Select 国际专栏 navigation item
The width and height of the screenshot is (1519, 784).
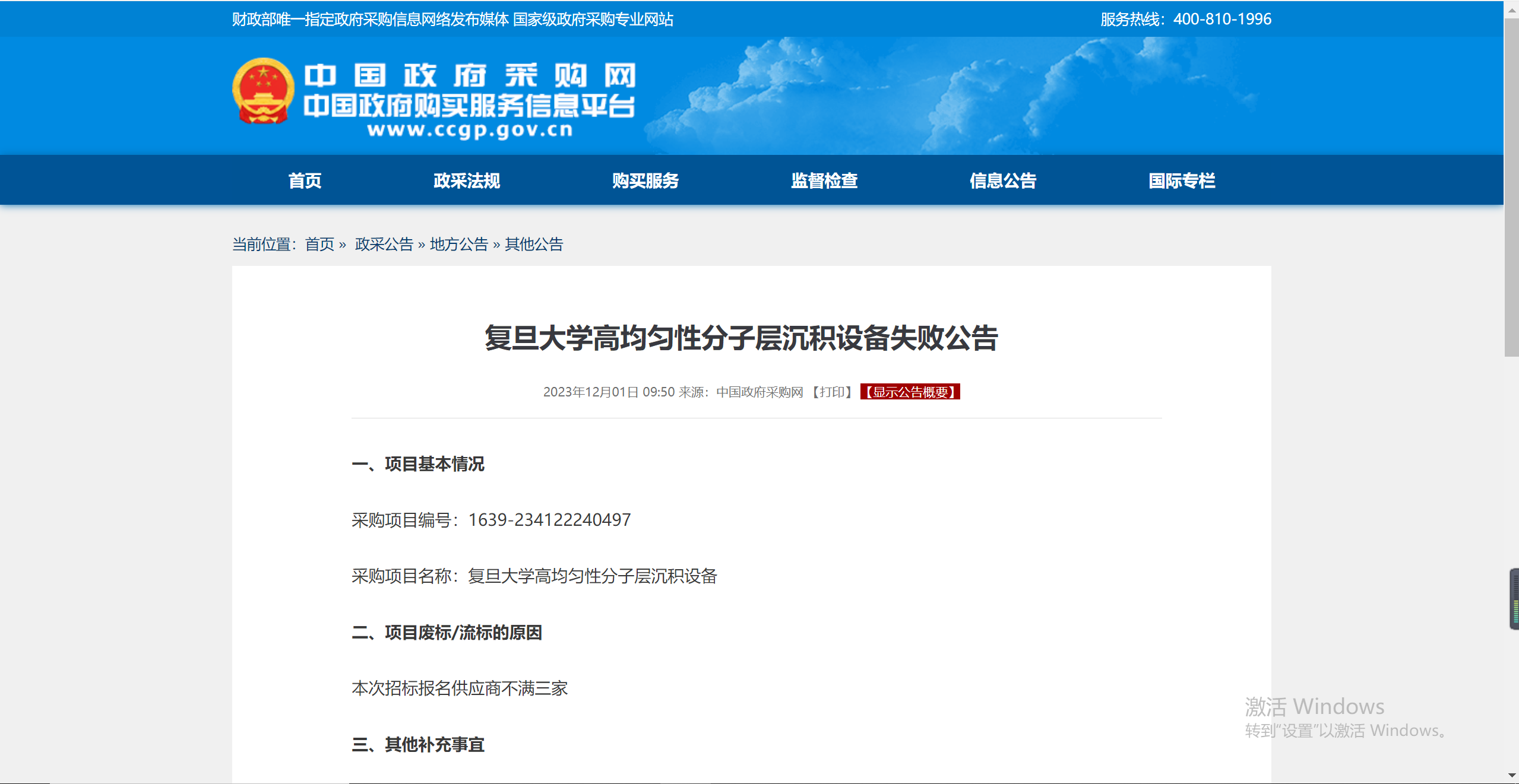coord(1181,180)
